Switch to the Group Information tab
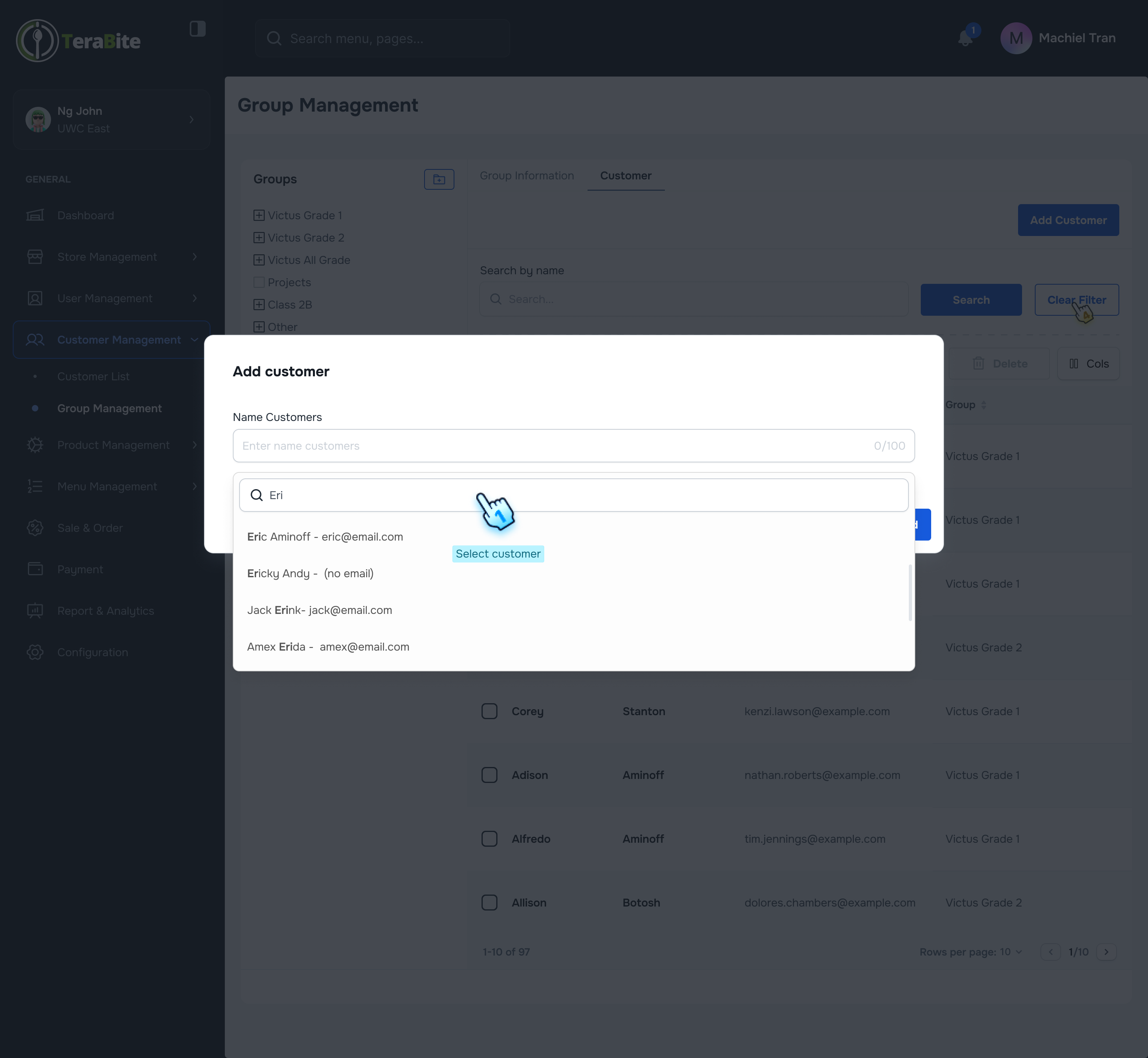The image size is (1148, 1058). click(x=527, y=176)
